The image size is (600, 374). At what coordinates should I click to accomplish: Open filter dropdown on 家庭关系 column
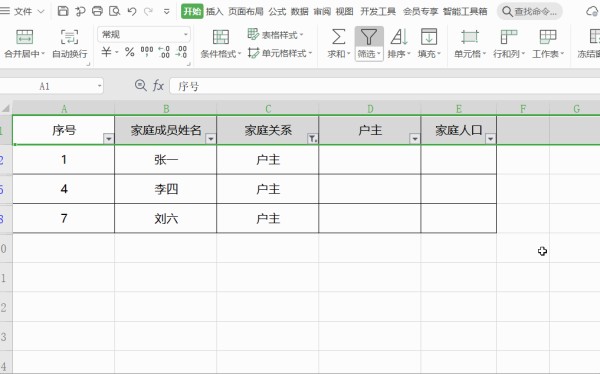[x=313, y=139]
